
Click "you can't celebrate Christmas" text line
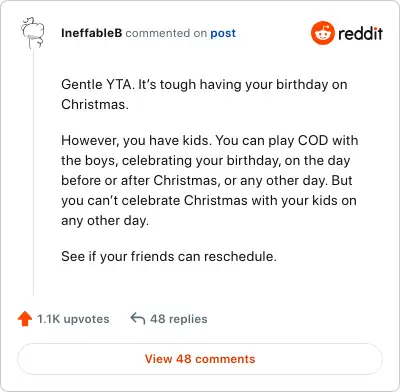pos(209,200)
